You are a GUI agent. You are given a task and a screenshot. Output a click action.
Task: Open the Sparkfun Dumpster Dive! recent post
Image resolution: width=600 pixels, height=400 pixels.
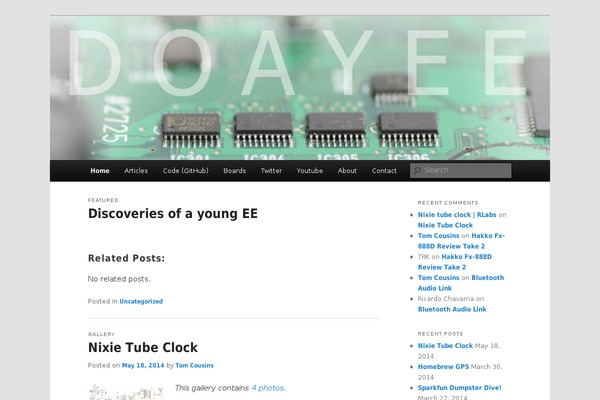pos(460,388)
